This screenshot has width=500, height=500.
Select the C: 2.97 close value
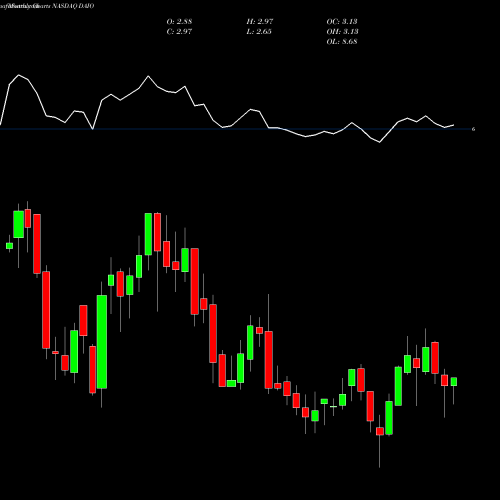click(x=179, y=32)
